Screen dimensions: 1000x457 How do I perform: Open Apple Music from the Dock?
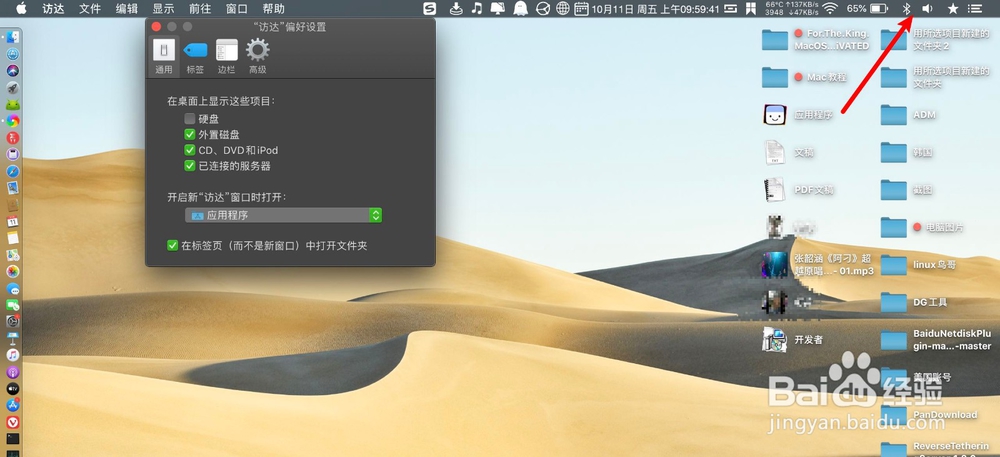[x=13, y=355]
